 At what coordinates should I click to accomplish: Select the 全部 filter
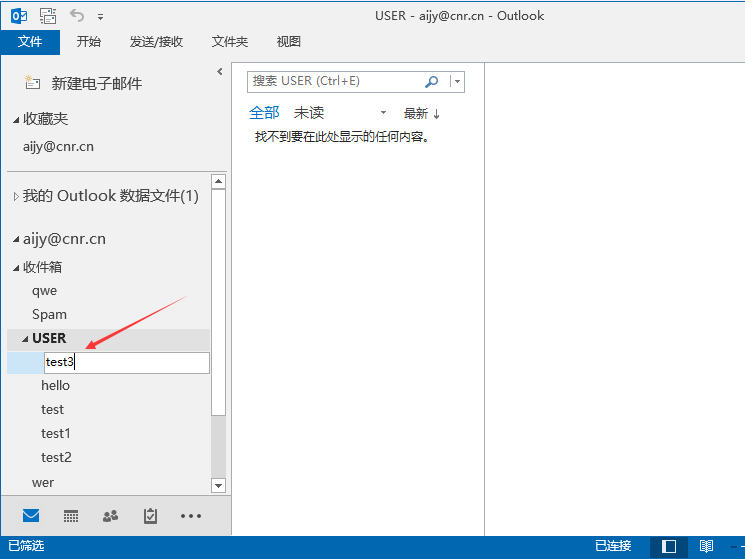pos(264,113)
